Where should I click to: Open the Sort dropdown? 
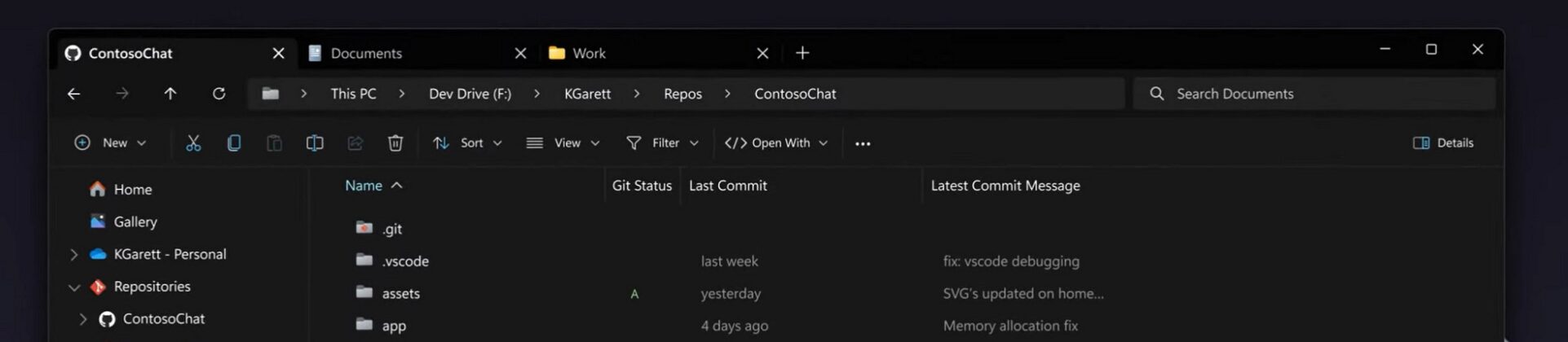click(x=467, y=142)
